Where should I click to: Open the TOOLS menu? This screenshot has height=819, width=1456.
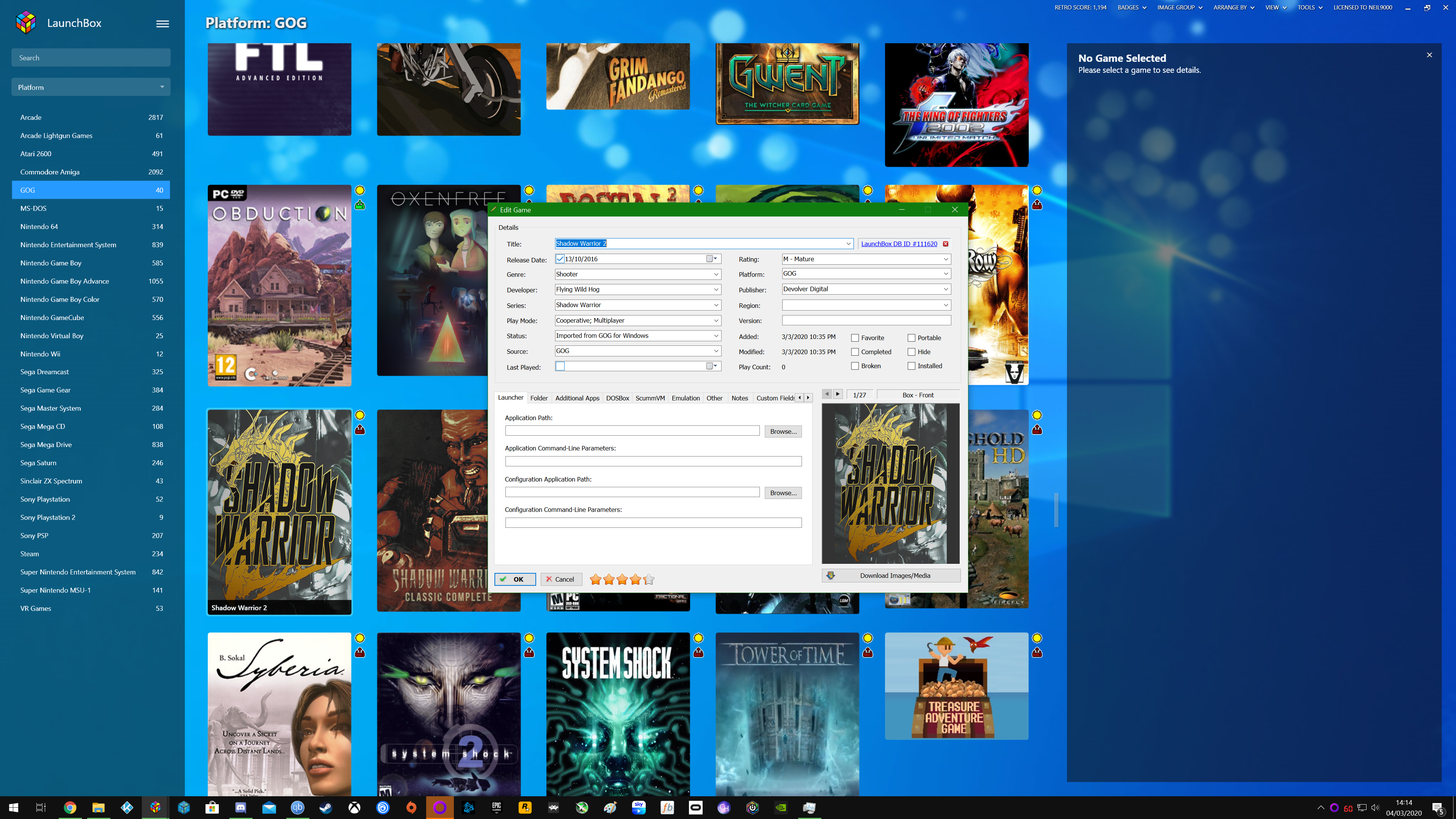point(1310,7)
